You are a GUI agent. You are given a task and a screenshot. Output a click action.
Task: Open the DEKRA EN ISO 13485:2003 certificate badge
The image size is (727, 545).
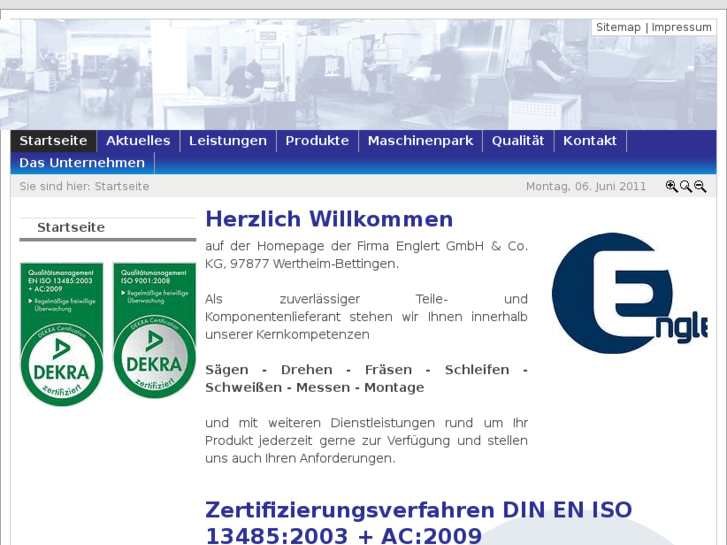tap(62, 334)
